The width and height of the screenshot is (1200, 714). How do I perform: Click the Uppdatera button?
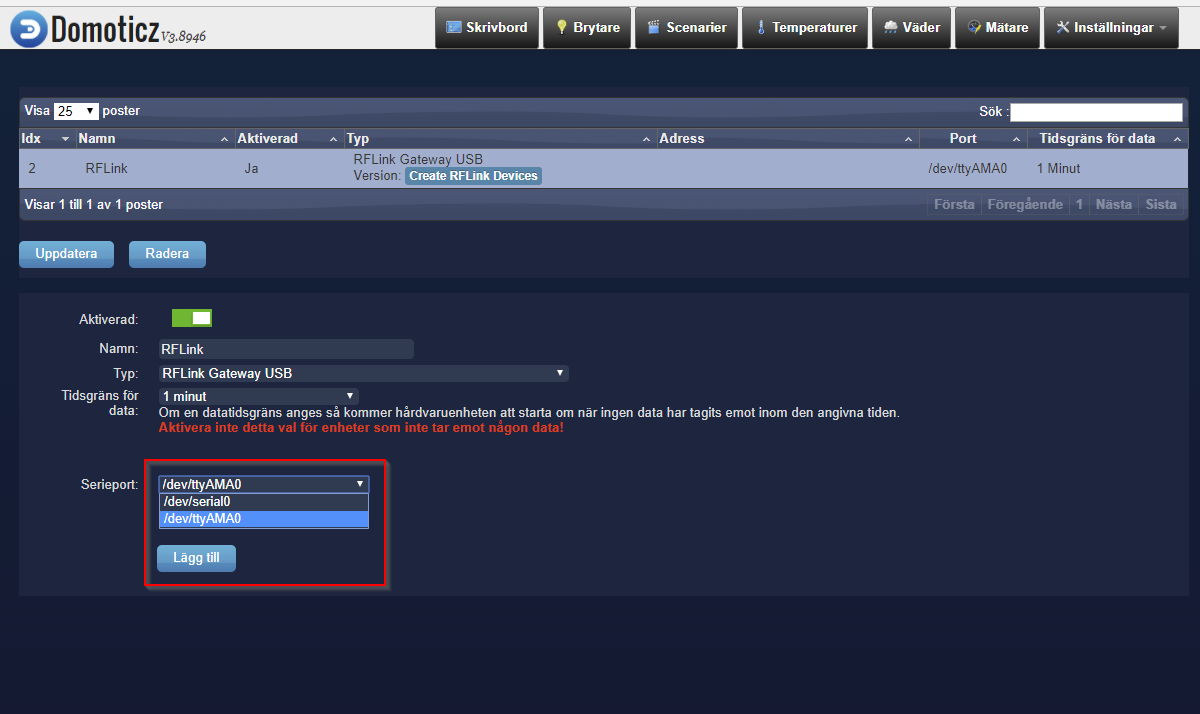point(66,254)
